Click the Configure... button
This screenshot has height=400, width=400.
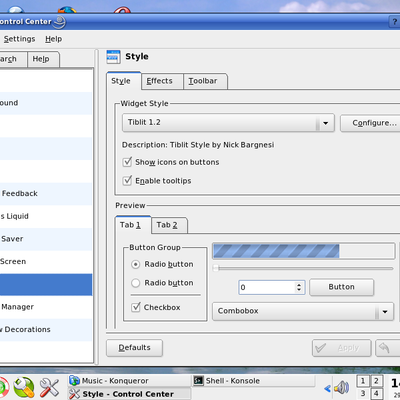pyautogui.click(x=370, y=123)
